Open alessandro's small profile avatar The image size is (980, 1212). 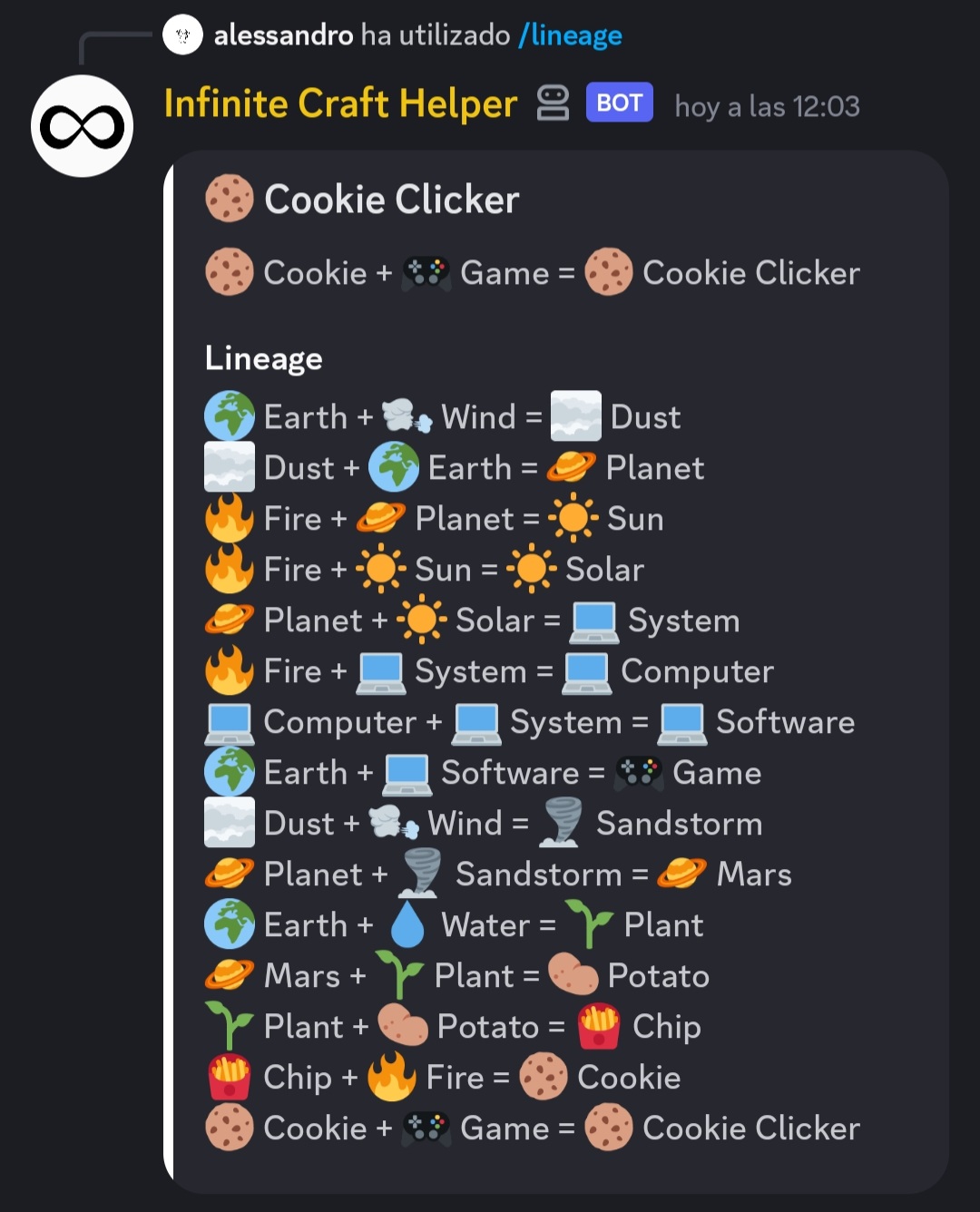click(182, 35)
